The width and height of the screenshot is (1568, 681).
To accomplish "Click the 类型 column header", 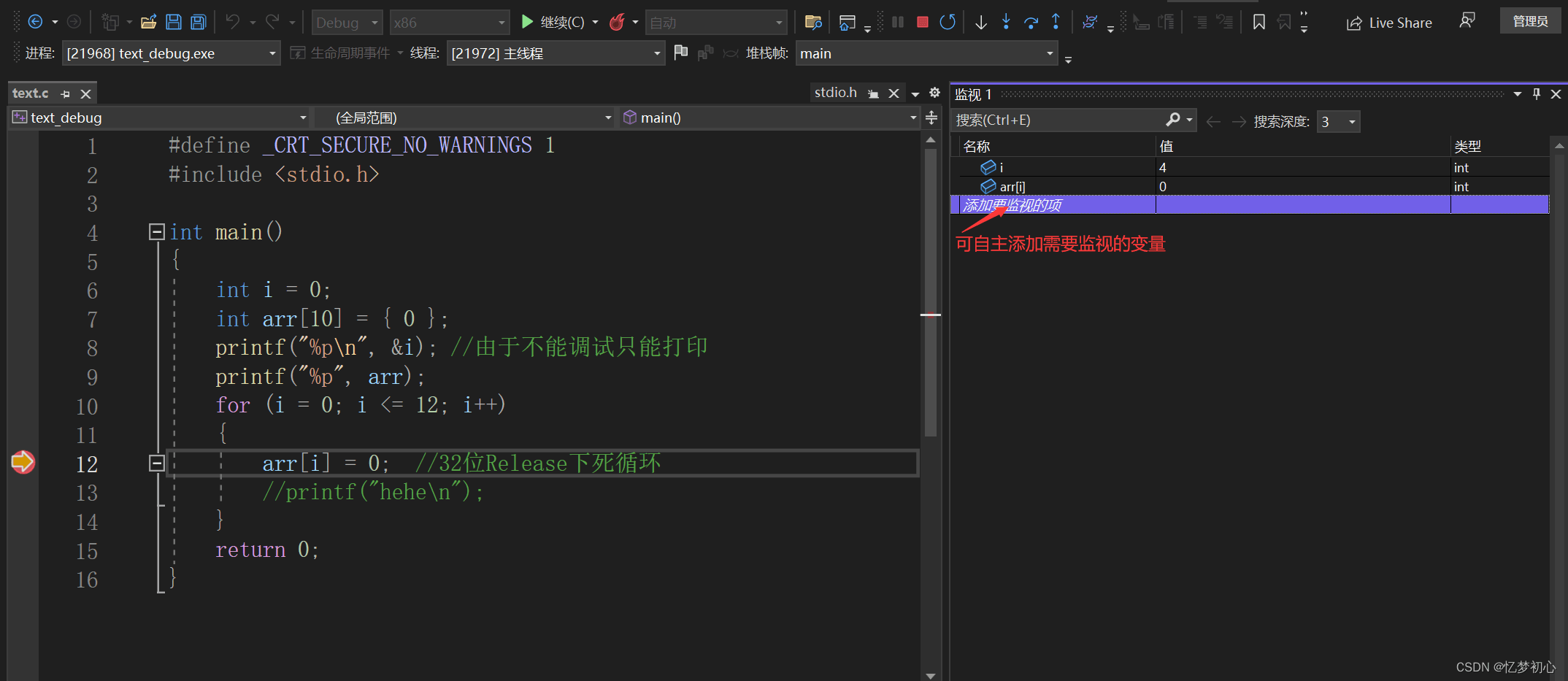I will pos(1499,146).
